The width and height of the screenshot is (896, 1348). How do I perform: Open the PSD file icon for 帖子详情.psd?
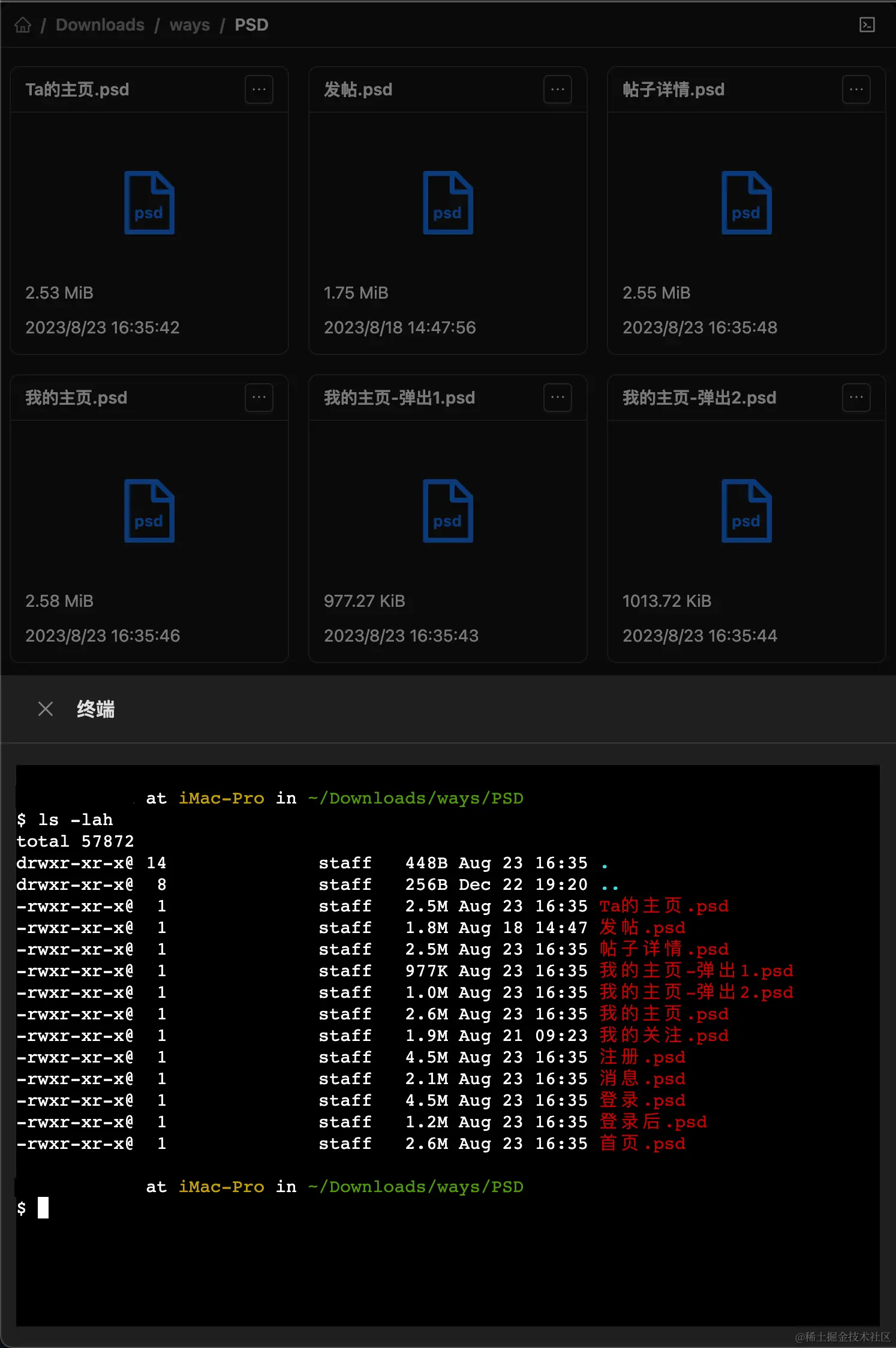pyautogui.click(x=747, y=203)
